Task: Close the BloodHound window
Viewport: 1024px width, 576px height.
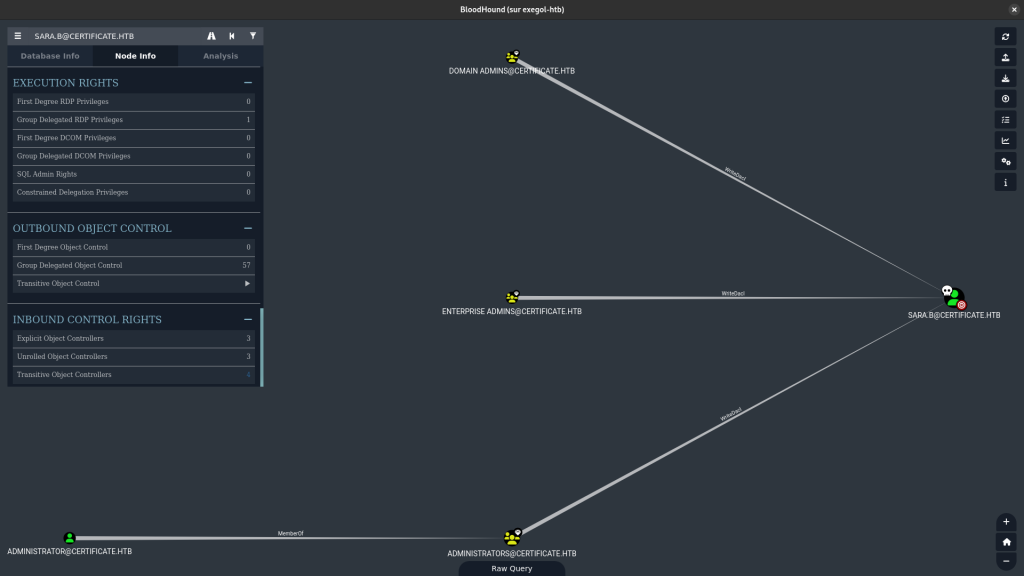Action: (x=1014, y=9)
